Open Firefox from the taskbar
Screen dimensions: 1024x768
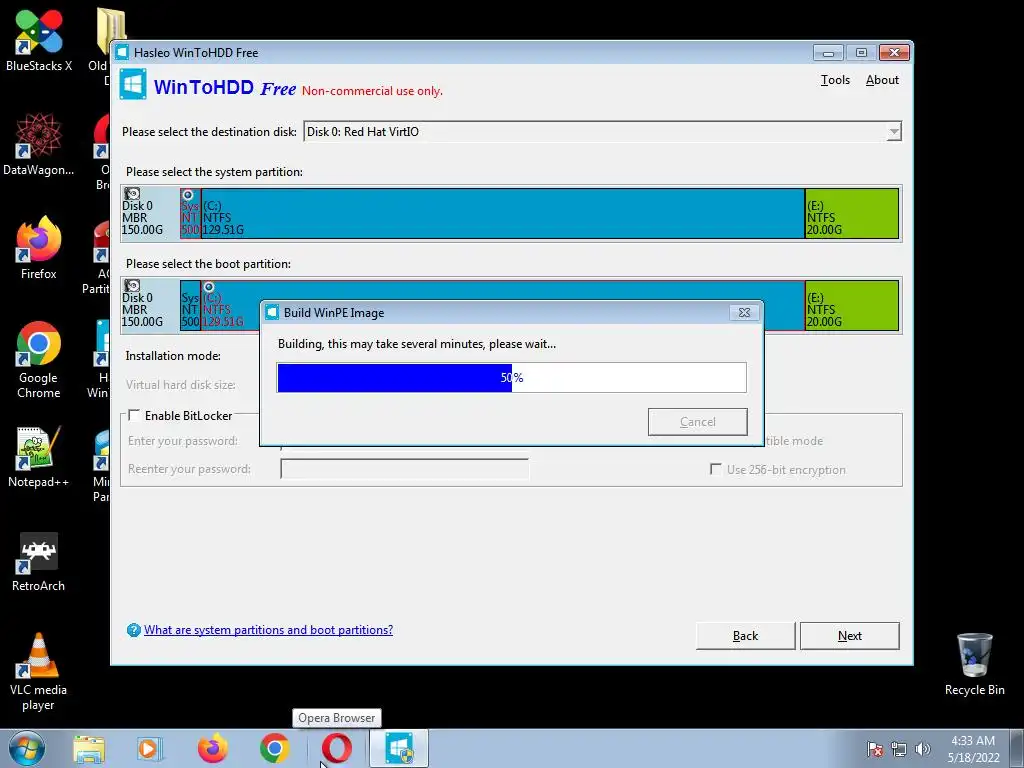coord(213,748)
